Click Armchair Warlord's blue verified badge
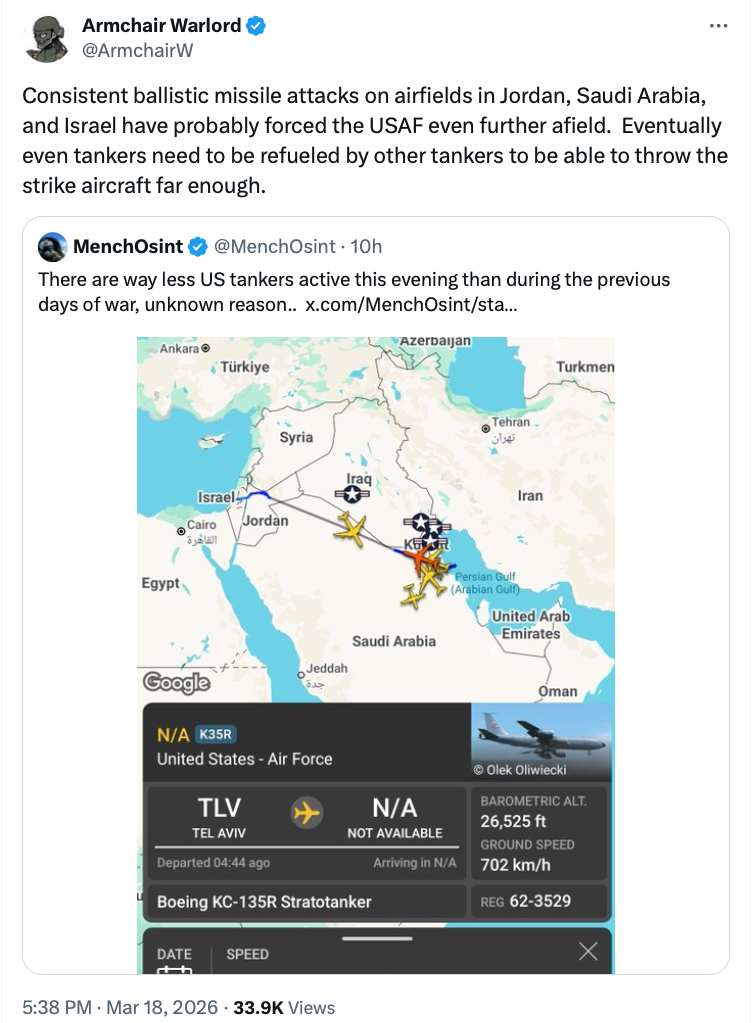The height and width of the screenshot is (1023, 754). 257,26
